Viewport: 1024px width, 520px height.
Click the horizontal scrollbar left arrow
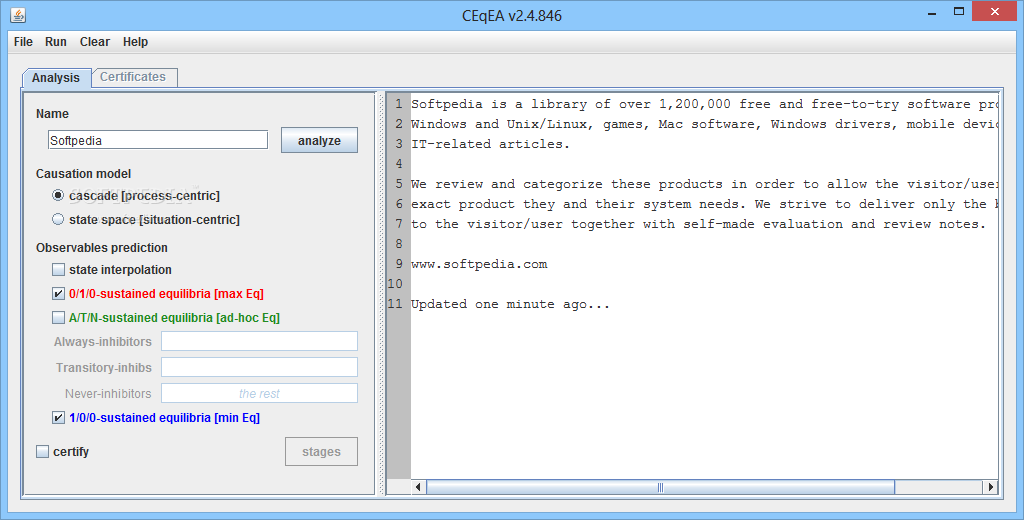[418, 487]
